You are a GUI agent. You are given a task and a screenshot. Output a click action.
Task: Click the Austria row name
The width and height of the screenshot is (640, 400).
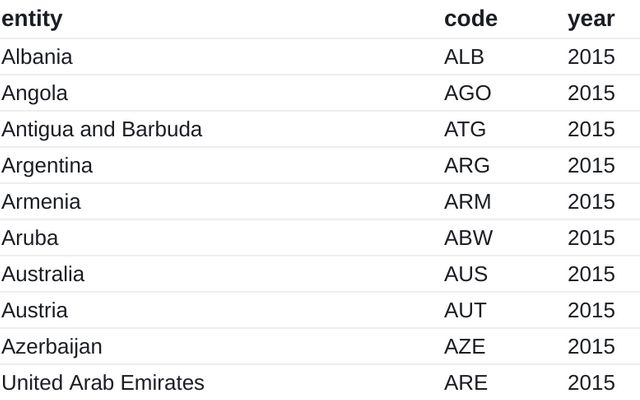pos(35,310)
